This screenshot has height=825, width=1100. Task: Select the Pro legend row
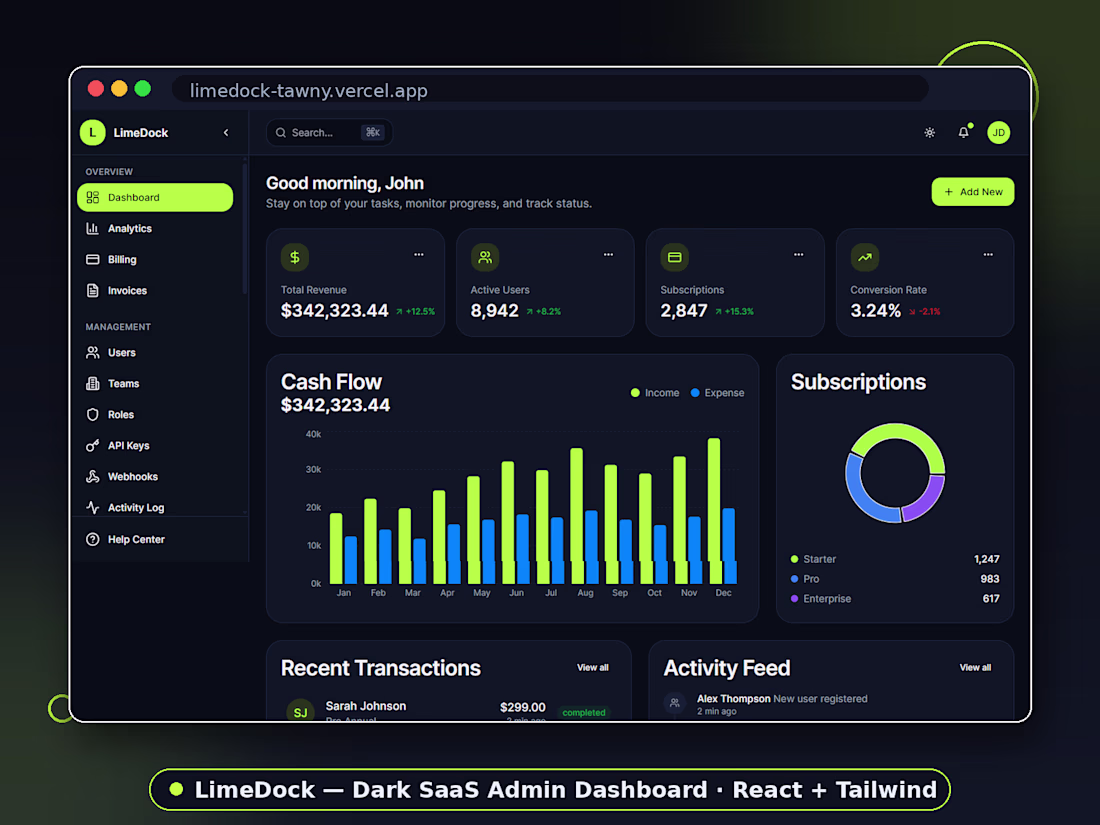coord(894,579)
